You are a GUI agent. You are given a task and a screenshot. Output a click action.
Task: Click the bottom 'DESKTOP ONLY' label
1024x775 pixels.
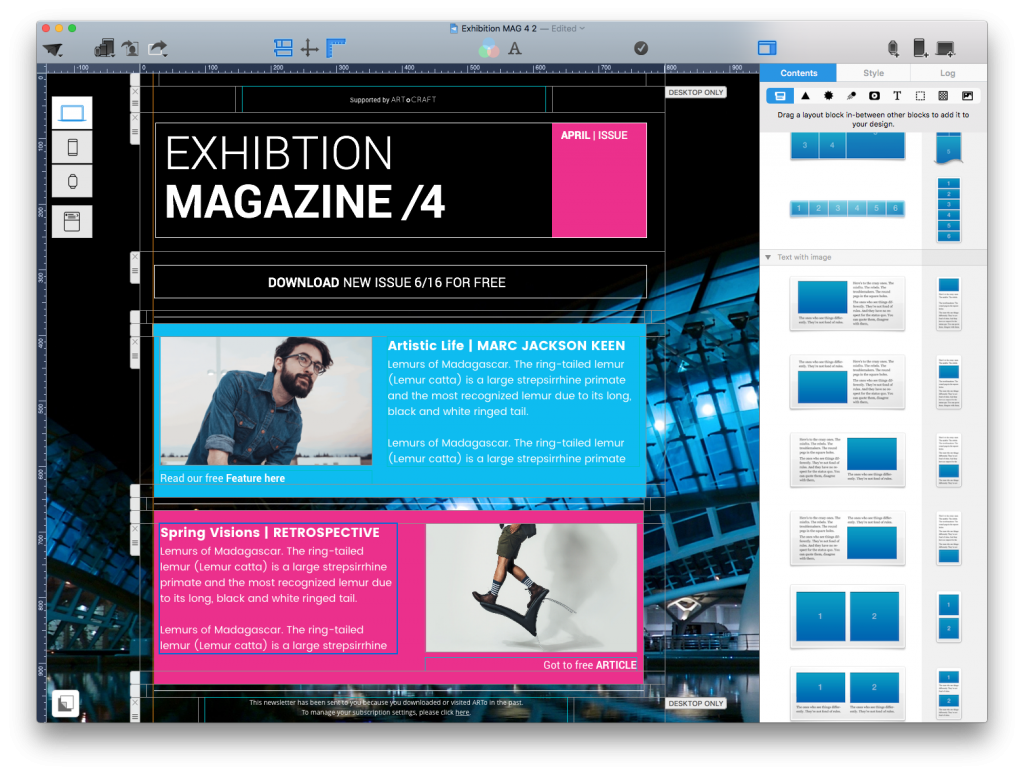pos(696,704)
